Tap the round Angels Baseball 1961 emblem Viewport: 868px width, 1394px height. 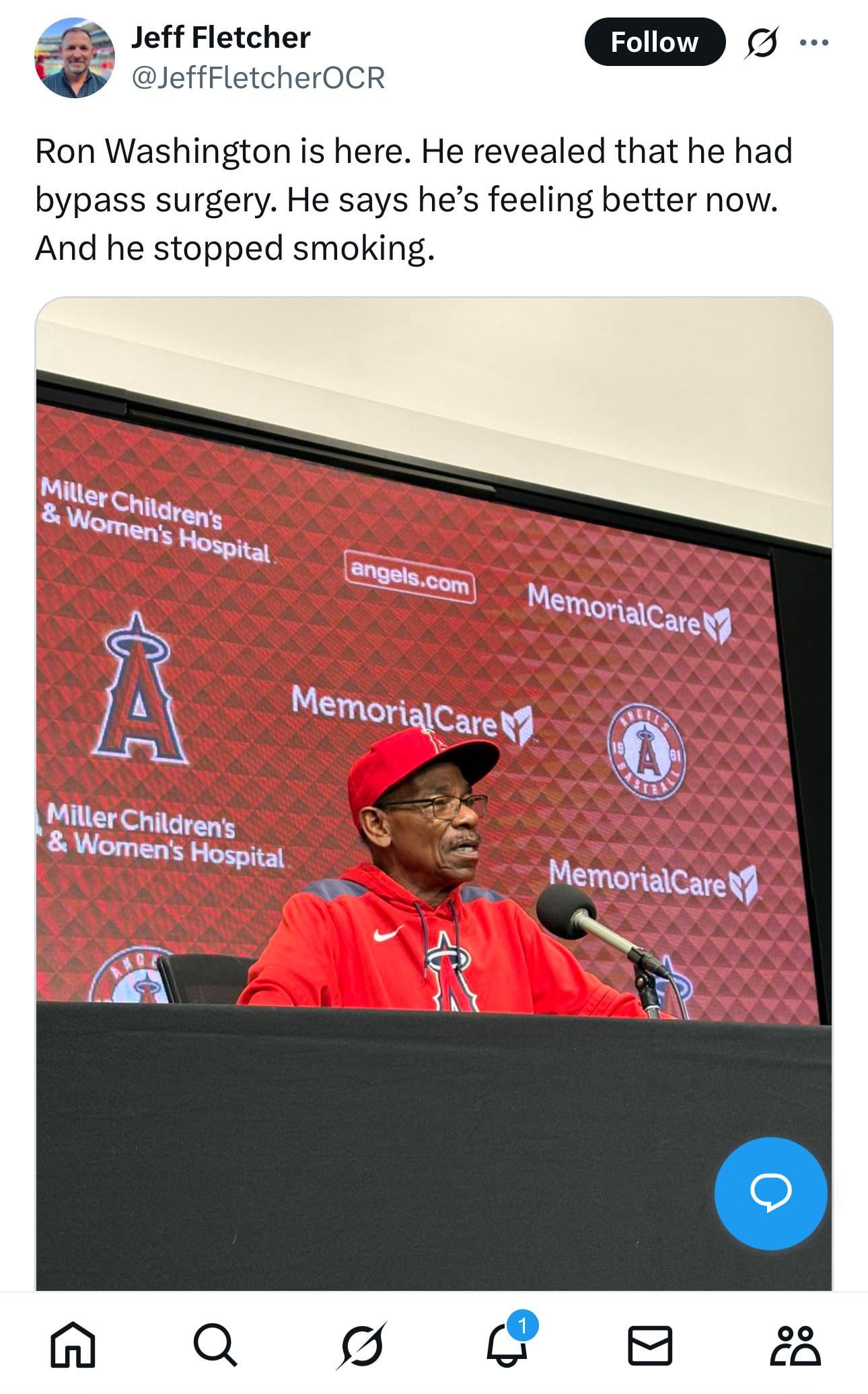(647, 752)
